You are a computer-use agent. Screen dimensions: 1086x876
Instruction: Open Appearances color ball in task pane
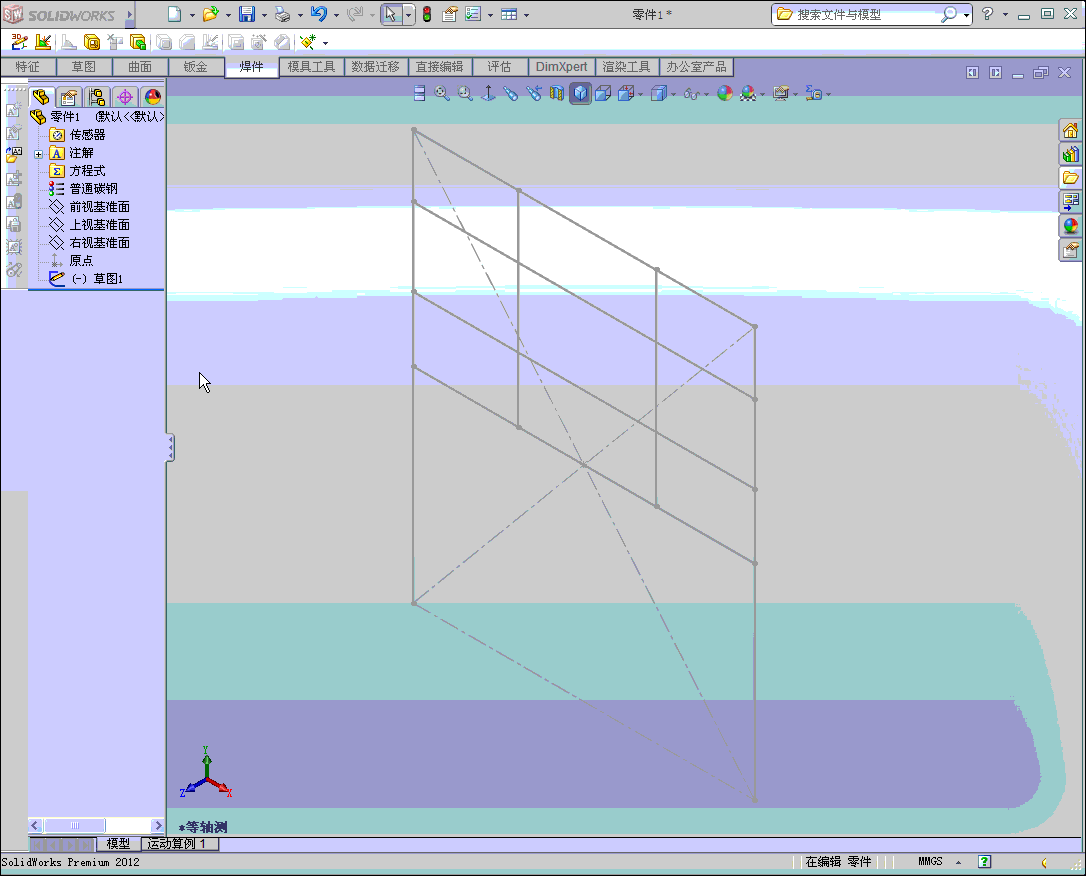(x=1070, y=226)
